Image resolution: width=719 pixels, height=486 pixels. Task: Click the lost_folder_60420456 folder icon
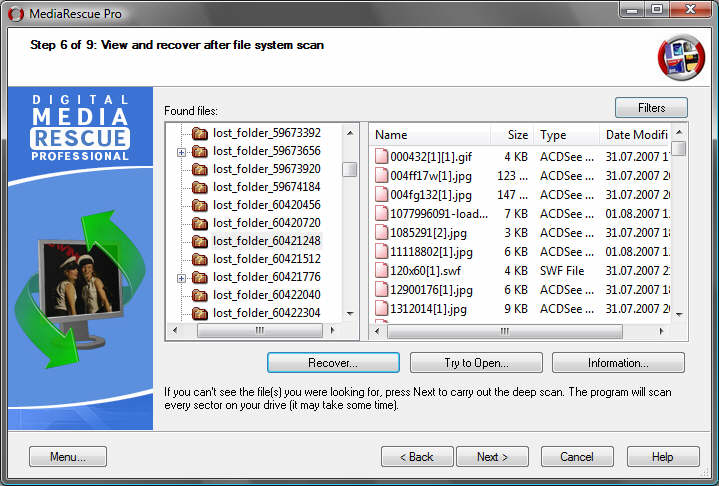coord(200,205)
